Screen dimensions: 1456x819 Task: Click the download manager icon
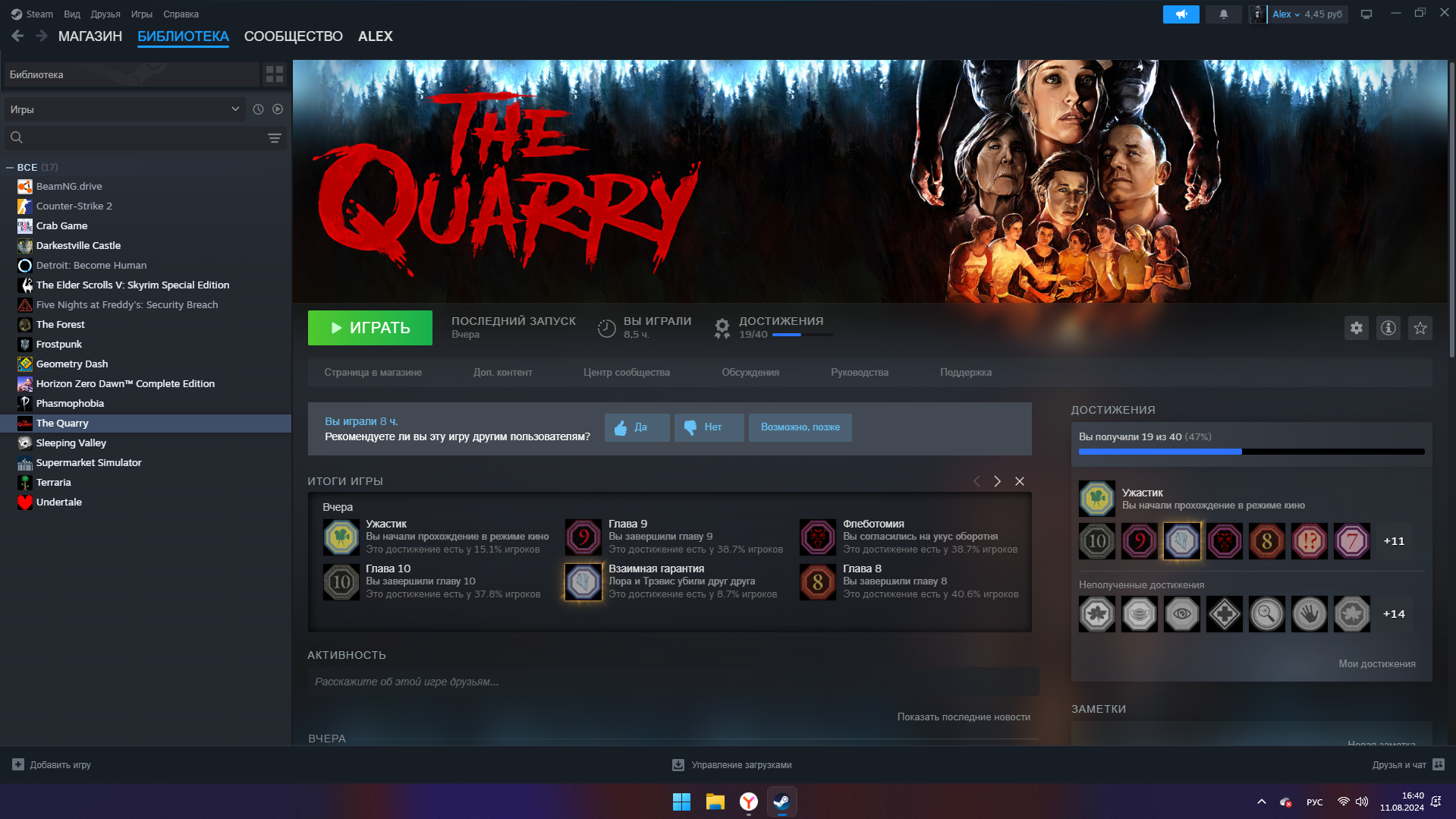[678, 765]
